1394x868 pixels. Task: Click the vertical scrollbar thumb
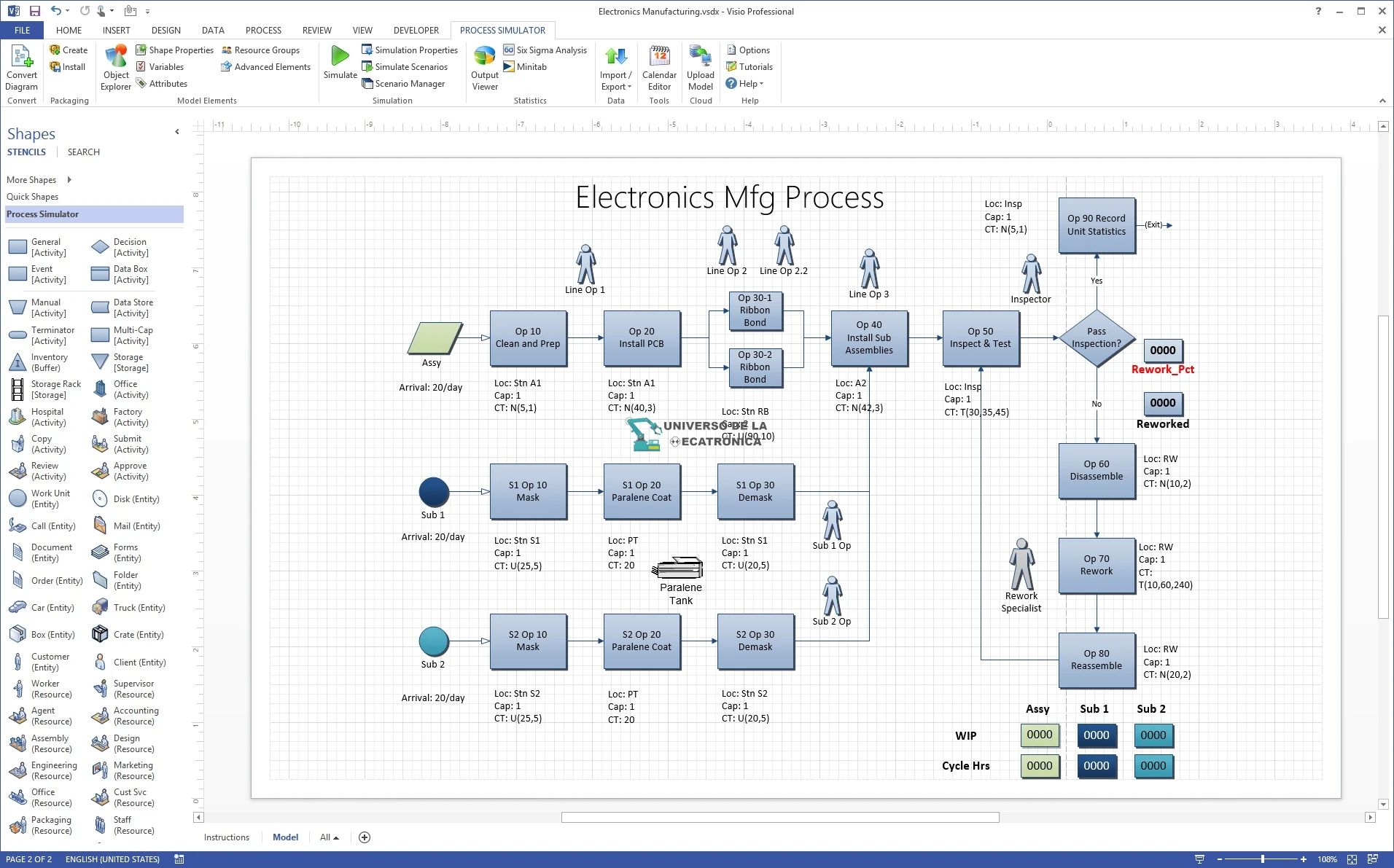1383,466
